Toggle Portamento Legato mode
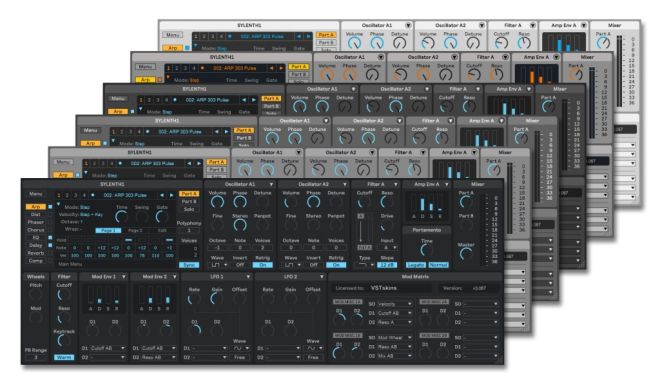Image resolution: width=660 pixels, height=385 pixels. tap(415, 265)
